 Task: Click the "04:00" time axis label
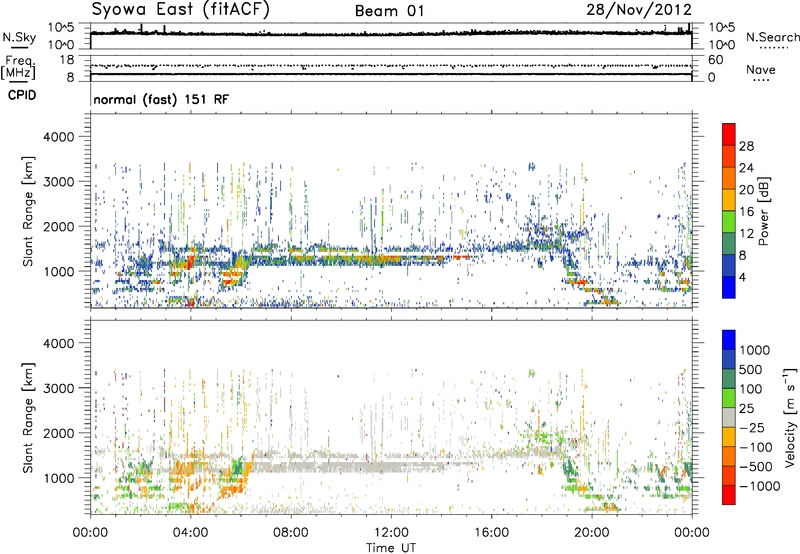(x=190, y=533)
